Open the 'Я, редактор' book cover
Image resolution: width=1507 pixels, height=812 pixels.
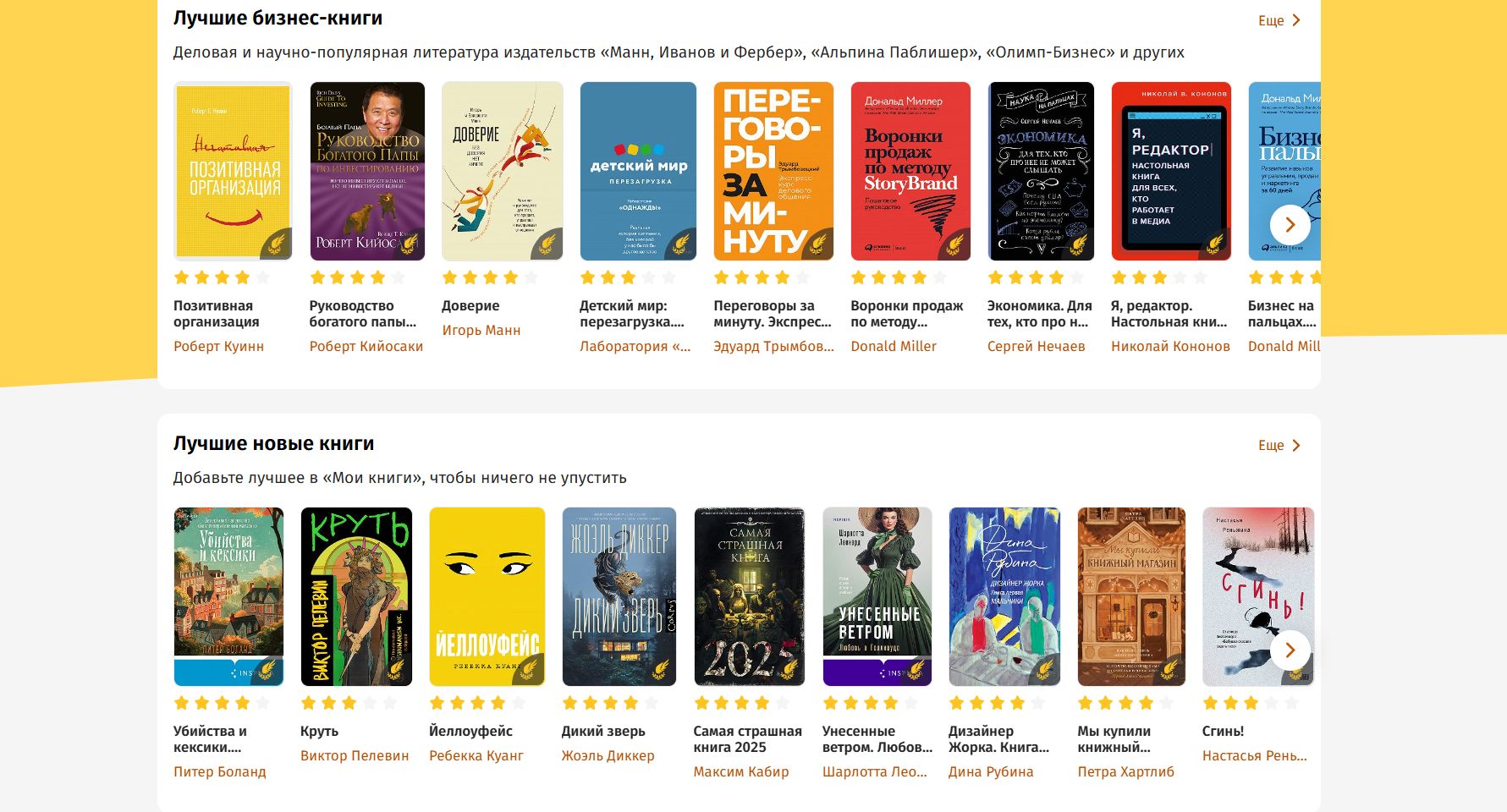pyautogui.click(x=1171, y=171)
